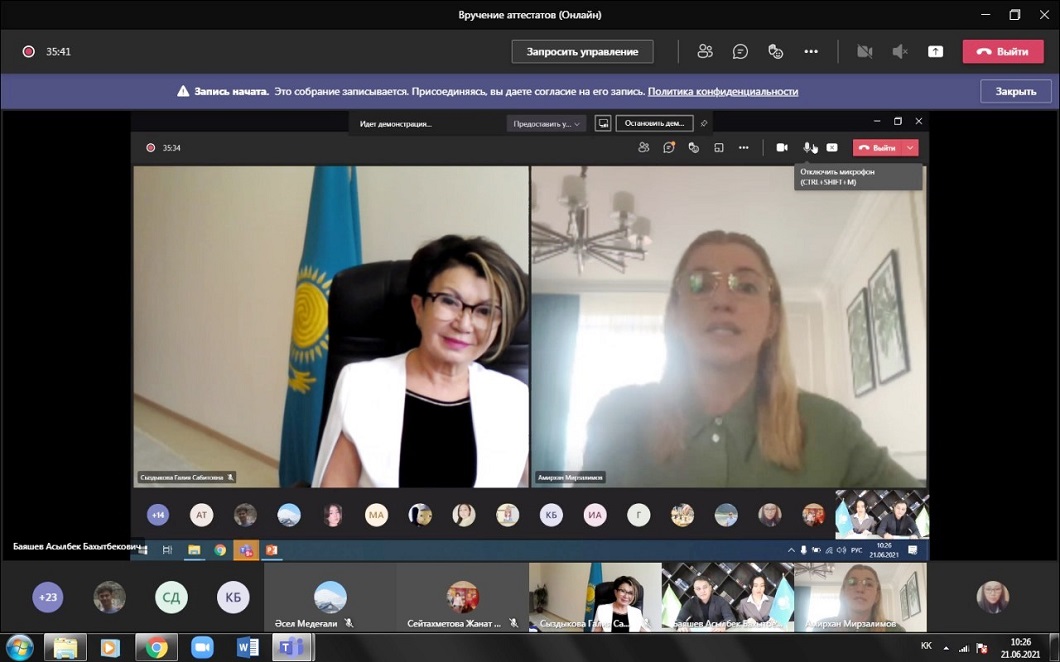Toggle the microphone in the shared screen toolbar
The height and width of the screenshot is (662, 1060).
[x=806, y=148]
